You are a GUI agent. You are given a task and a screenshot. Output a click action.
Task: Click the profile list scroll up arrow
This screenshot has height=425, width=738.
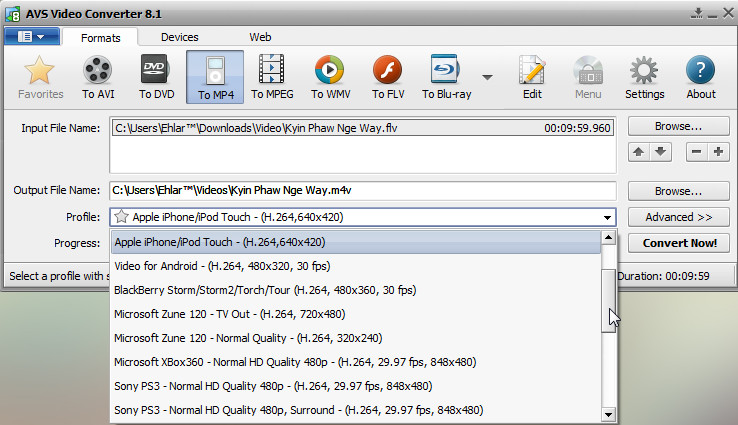click(x=609, y=237)
